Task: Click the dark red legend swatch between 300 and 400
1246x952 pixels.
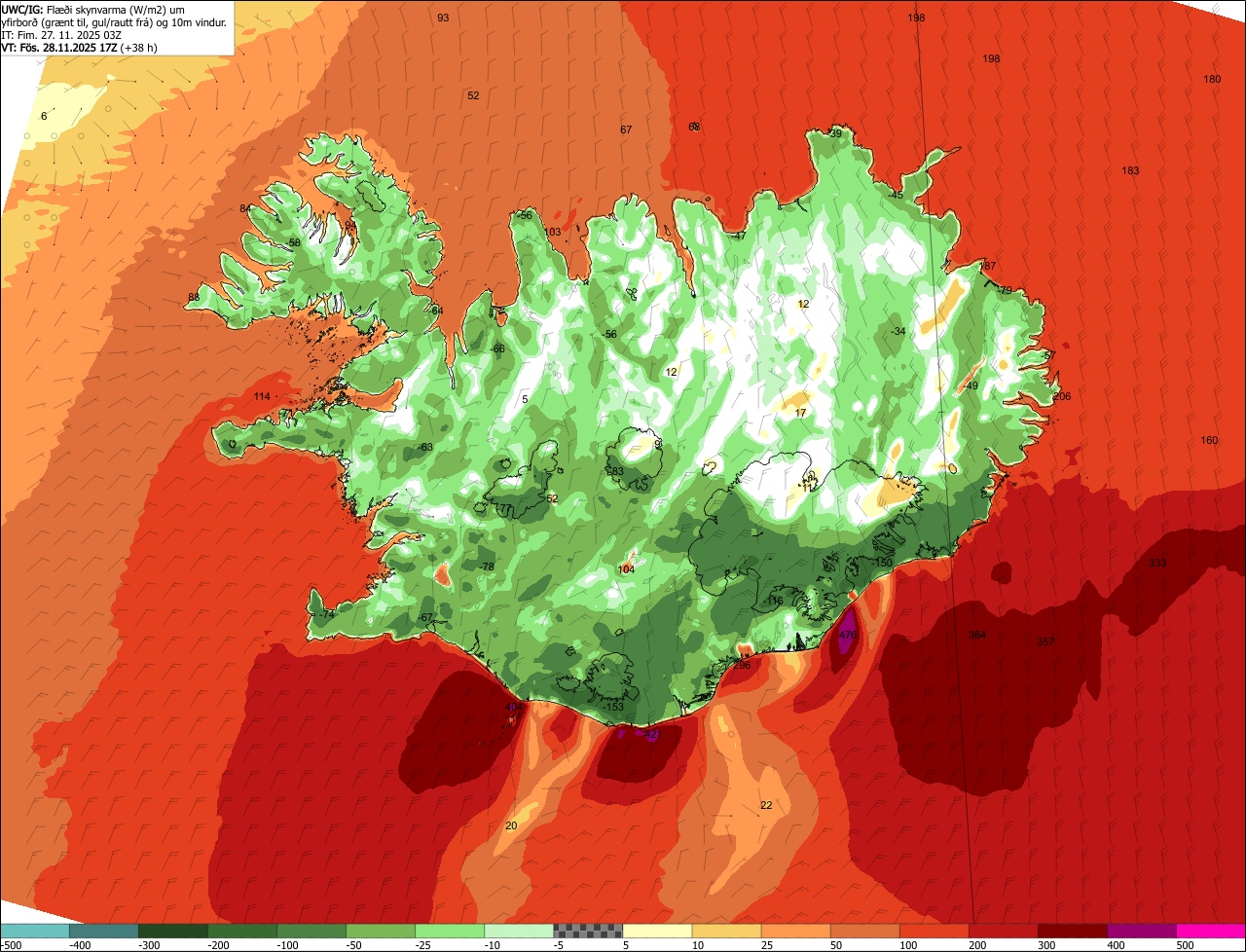Action: (1071, 931)
